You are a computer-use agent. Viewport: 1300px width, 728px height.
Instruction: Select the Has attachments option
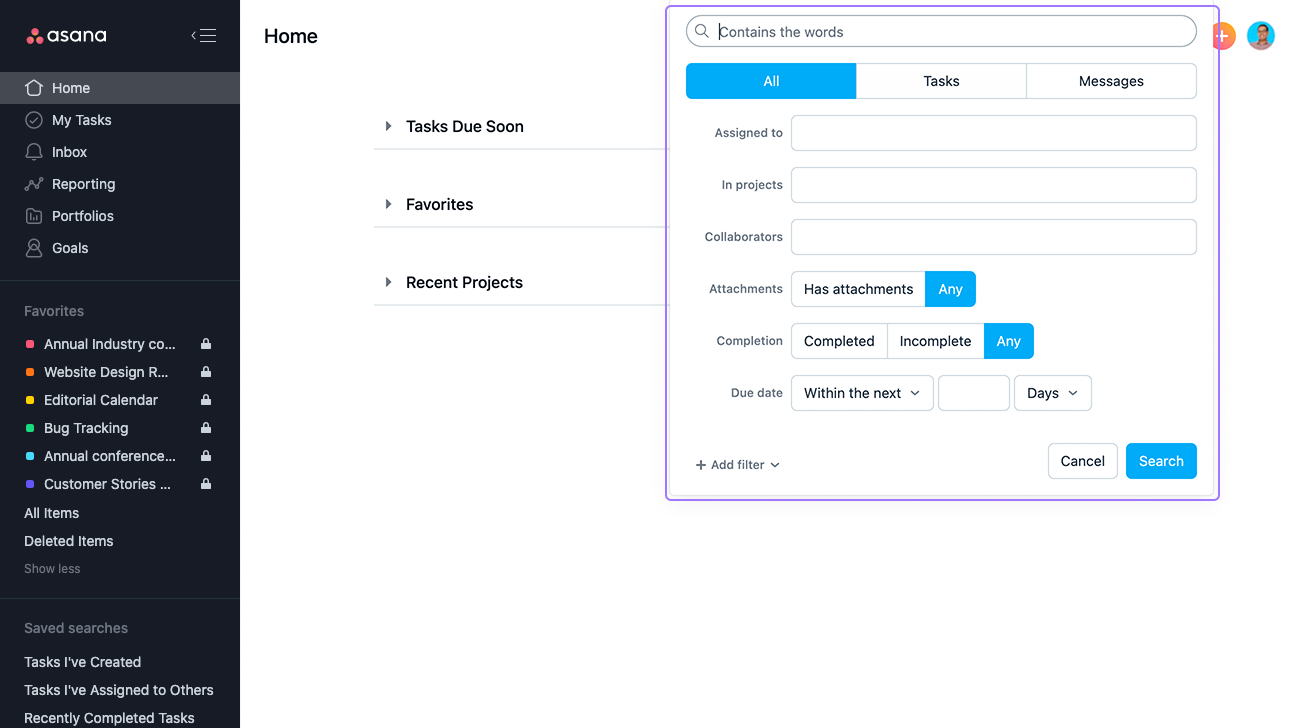click(858, 289)
